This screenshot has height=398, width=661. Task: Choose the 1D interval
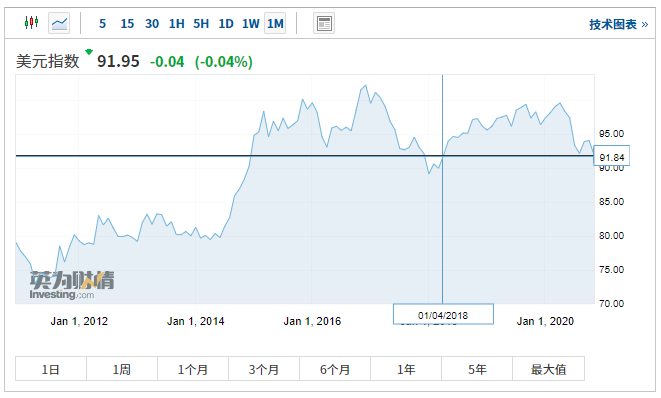pos(226,24)
